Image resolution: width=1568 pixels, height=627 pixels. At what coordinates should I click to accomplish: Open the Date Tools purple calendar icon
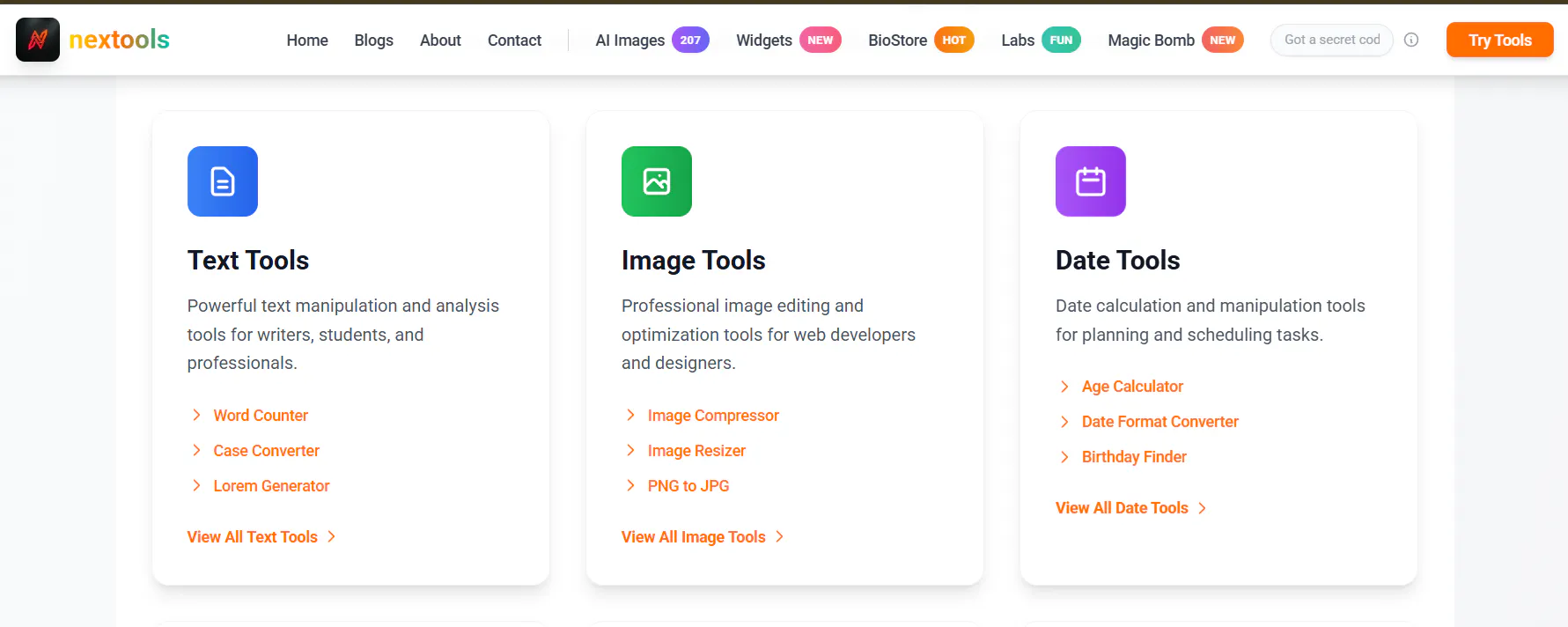(1091, 181)
